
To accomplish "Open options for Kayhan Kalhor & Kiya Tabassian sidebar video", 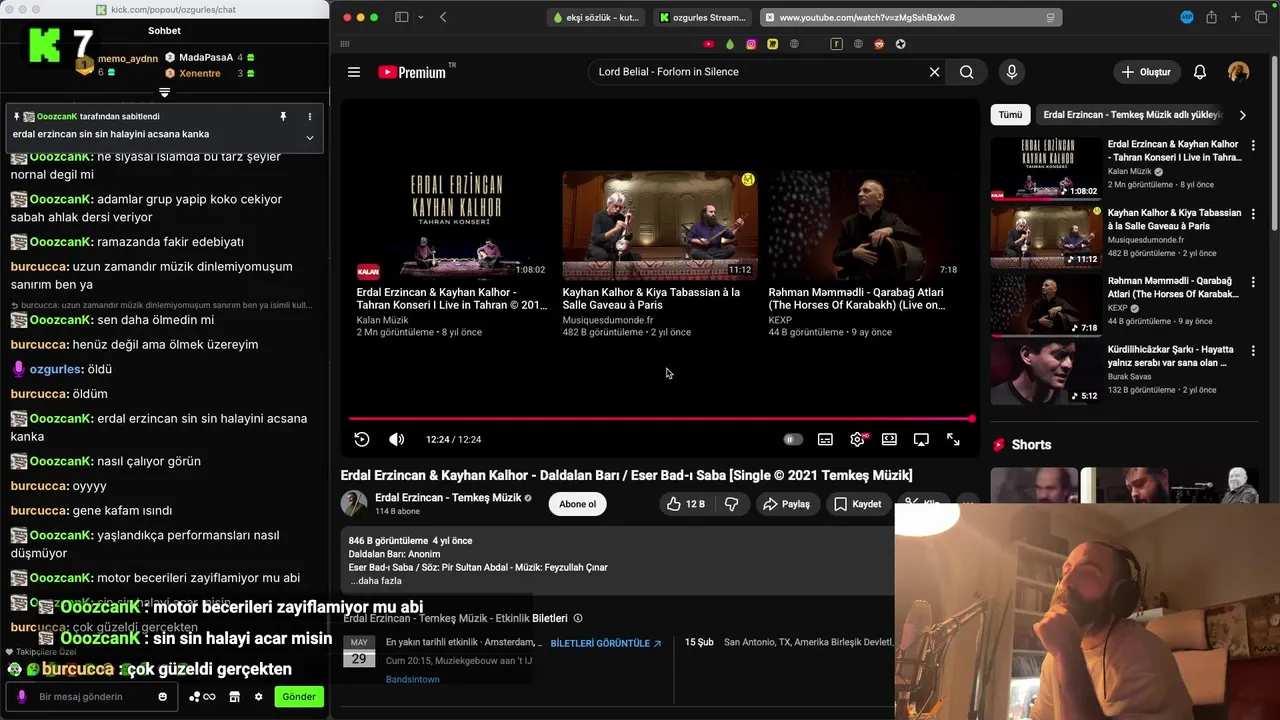I will [x=1253, y=213].
